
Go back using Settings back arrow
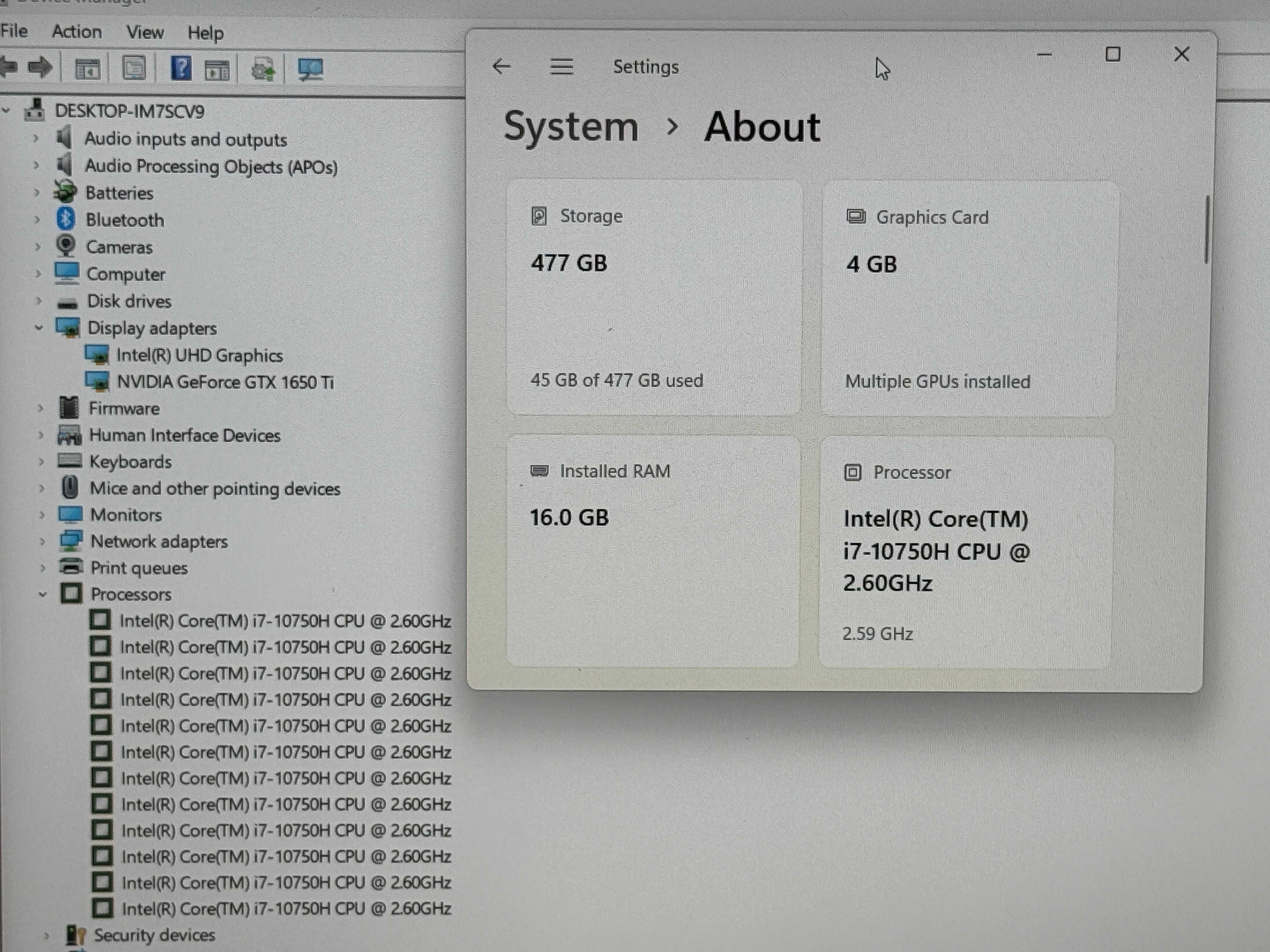point(502,66)
